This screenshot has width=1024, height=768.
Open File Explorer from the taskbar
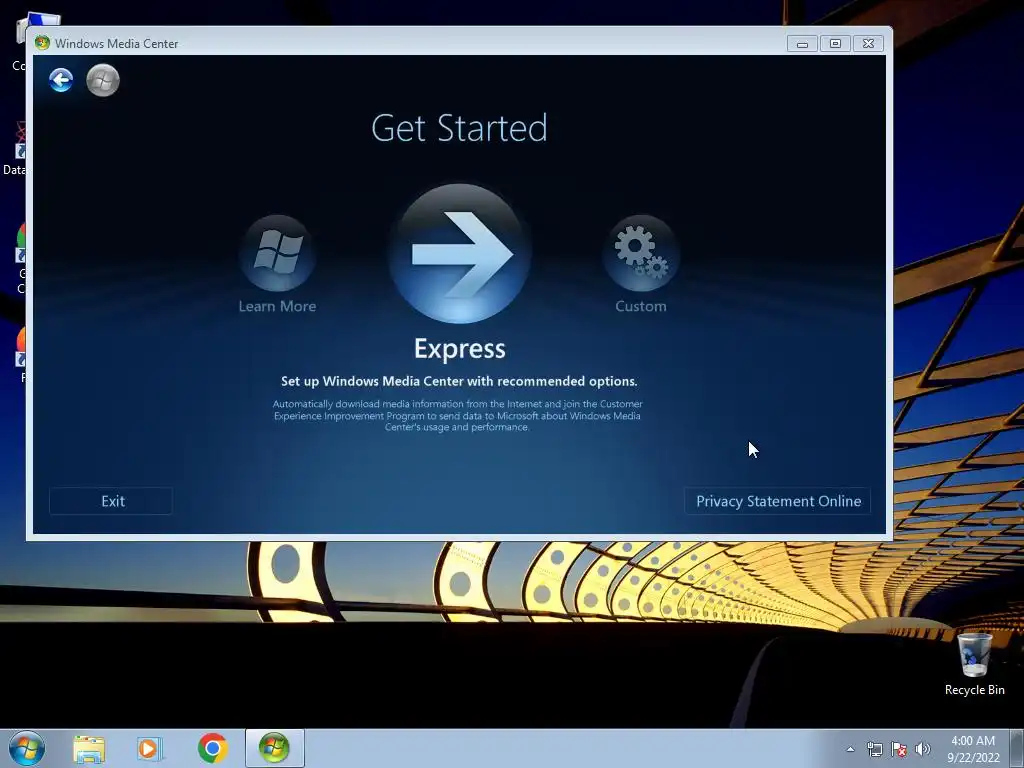(89, 749)
